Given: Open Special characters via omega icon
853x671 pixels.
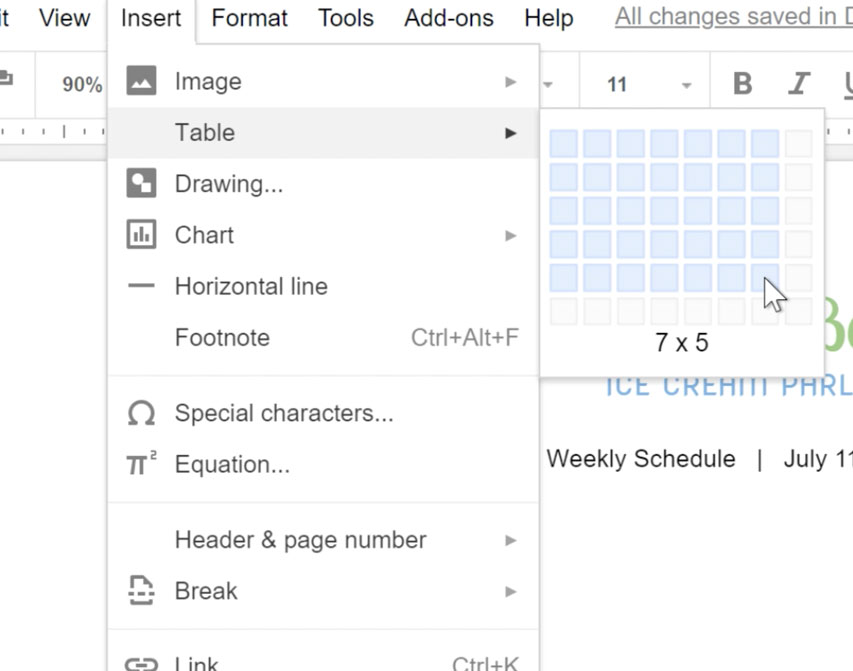Looking at the screenshot, I should (141, 413).
